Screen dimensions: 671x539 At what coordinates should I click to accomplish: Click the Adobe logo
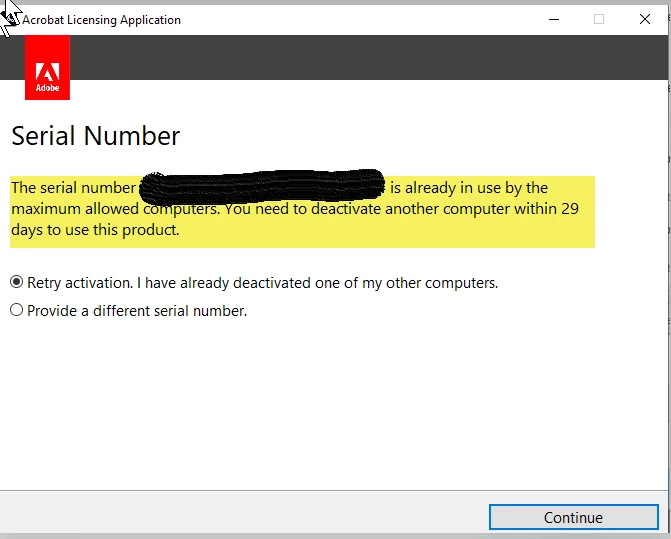(47, 68)
